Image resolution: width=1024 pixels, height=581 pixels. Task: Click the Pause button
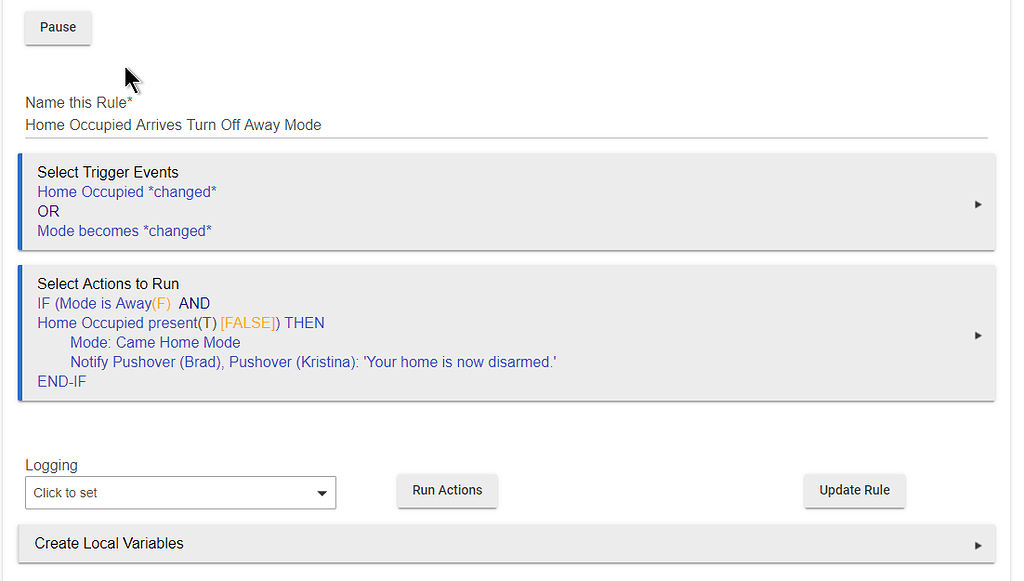click(x=58, y=28)
